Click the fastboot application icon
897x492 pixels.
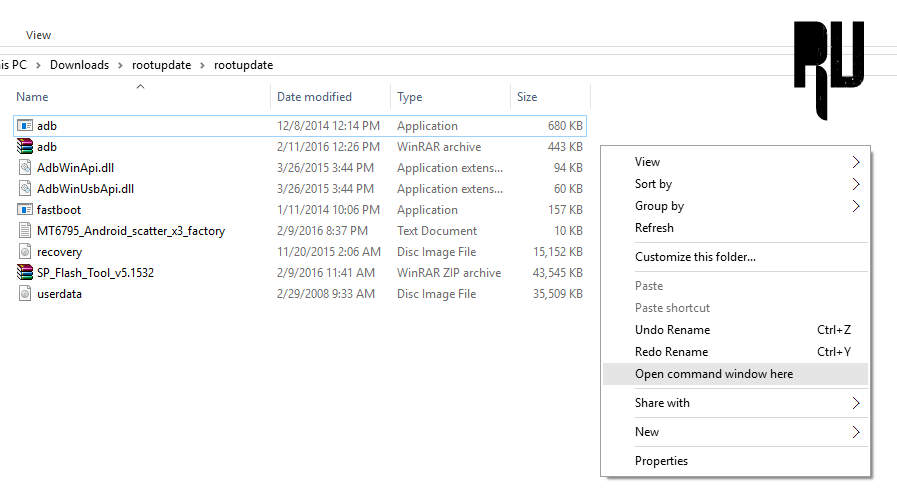(x=25, y=210)
